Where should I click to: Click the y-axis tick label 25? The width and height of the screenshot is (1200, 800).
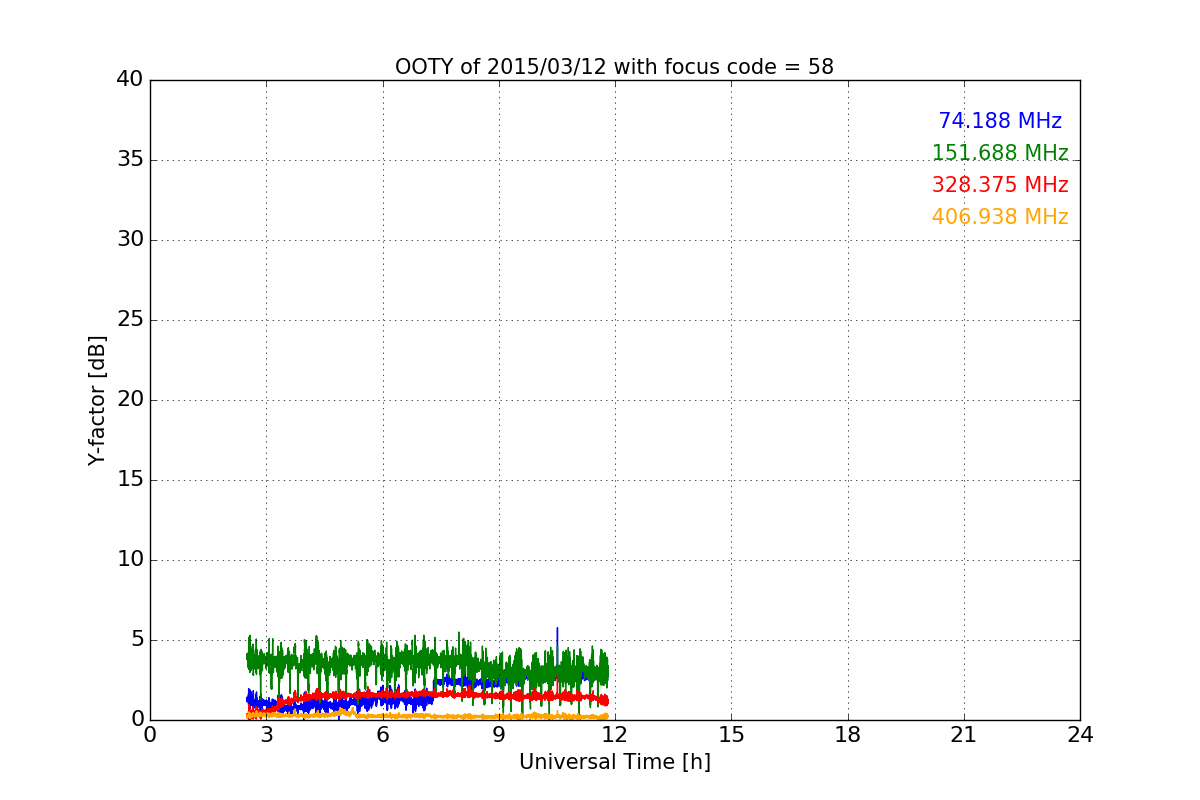[x=130, y=320]
